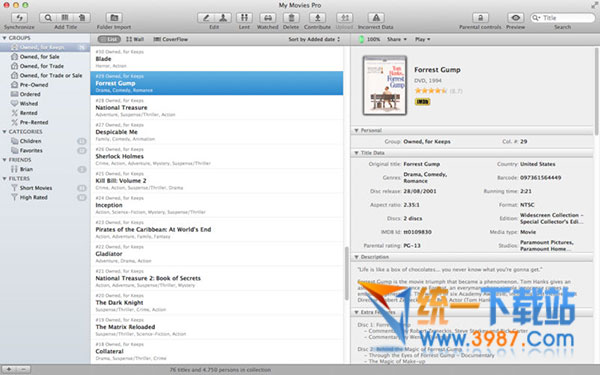Open Folder Import from the toolbar
Viewport: 600px width, 375px height.
(114, 18)
